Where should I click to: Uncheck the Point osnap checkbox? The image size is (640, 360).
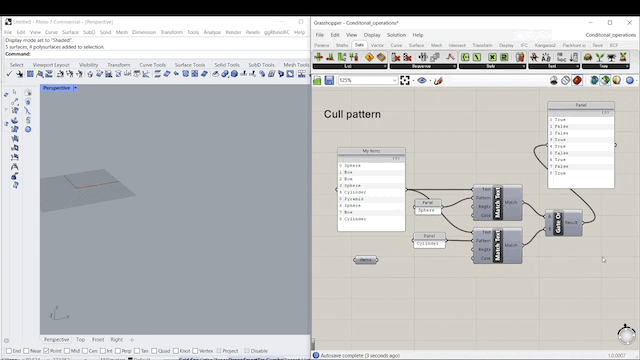click(x=46, y=351)
